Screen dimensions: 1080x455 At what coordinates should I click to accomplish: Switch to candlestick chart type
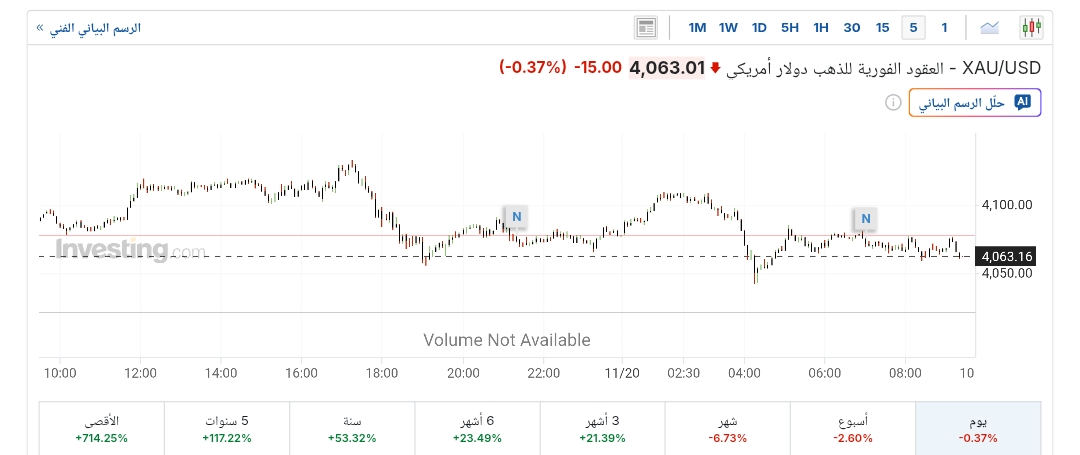click(1031, 27)
